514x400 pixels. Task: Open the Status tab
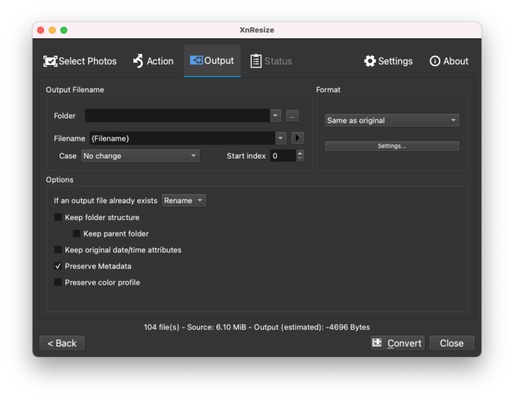(271, 61)
